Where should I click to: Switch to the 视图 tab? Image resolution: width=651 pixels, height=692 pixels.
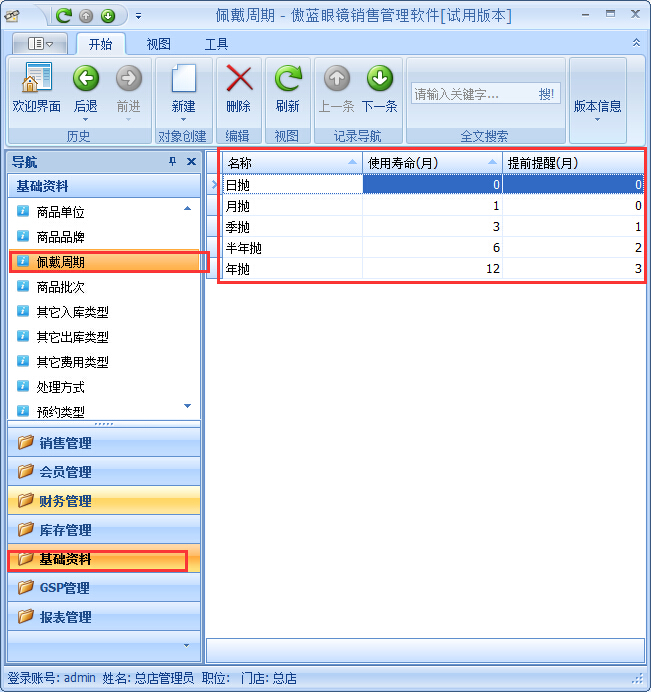click(x=158, y=44)
